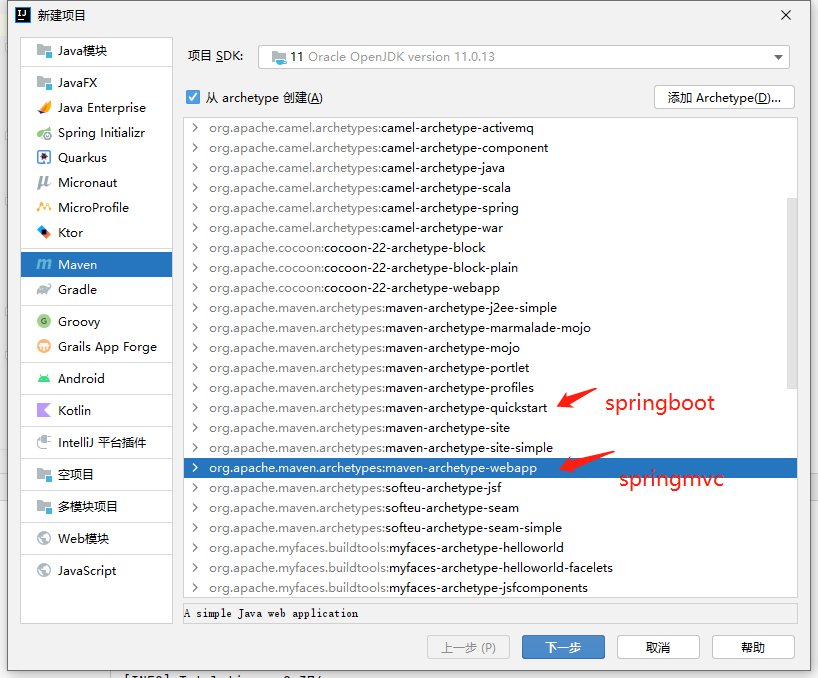Click the green Groovy icon
818x678 pixels.
point(44,321)
